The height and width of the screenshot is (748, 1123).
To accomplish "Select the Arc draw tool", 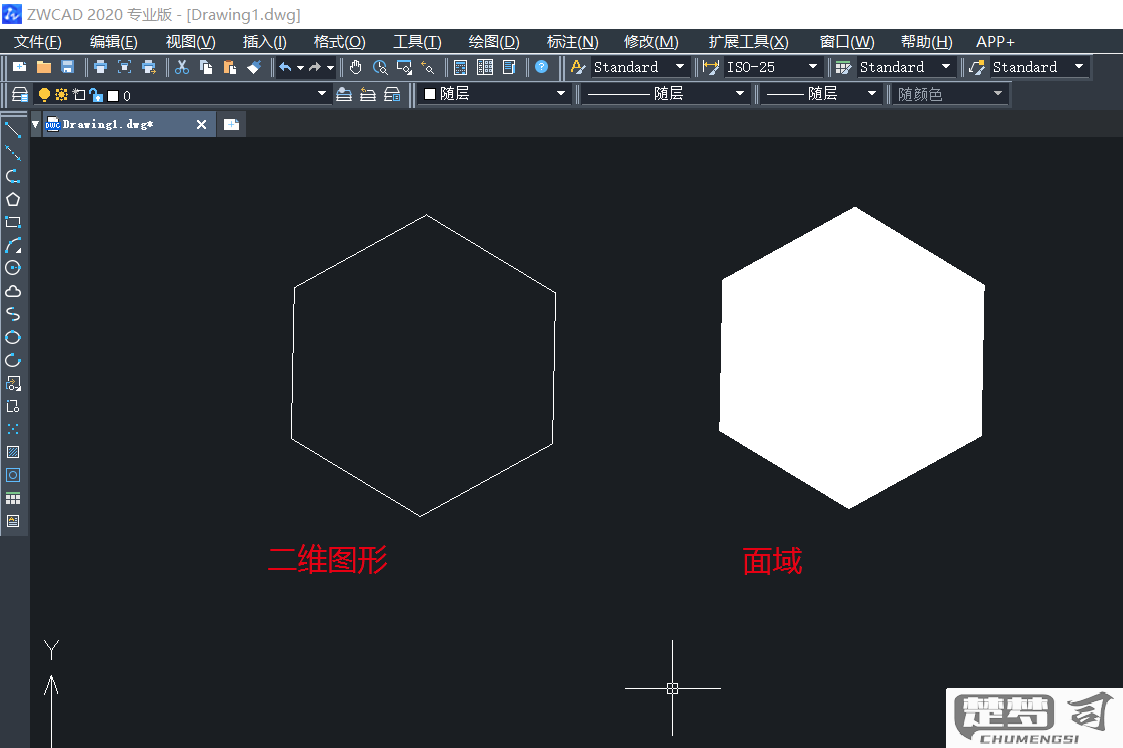I will click(x=13, y=245).
